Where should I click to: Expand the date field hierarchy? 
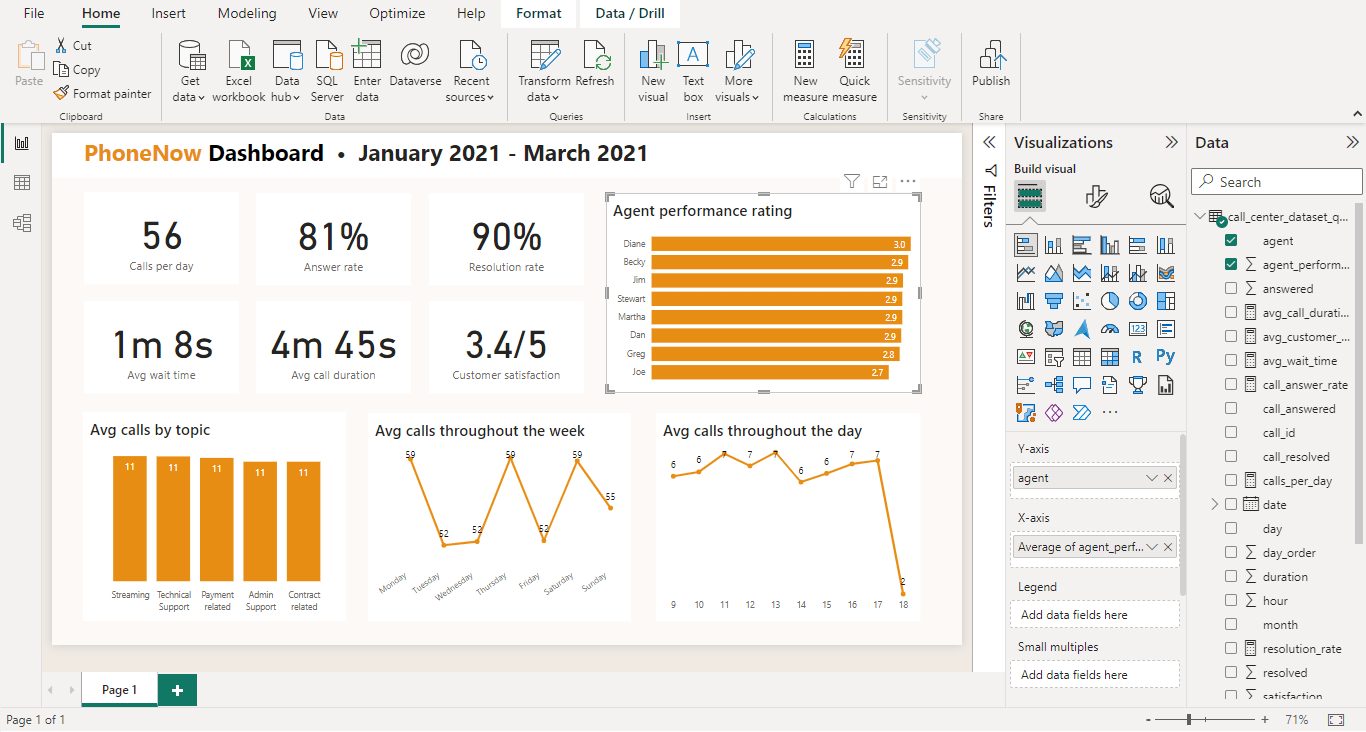tap(1215, 504)
